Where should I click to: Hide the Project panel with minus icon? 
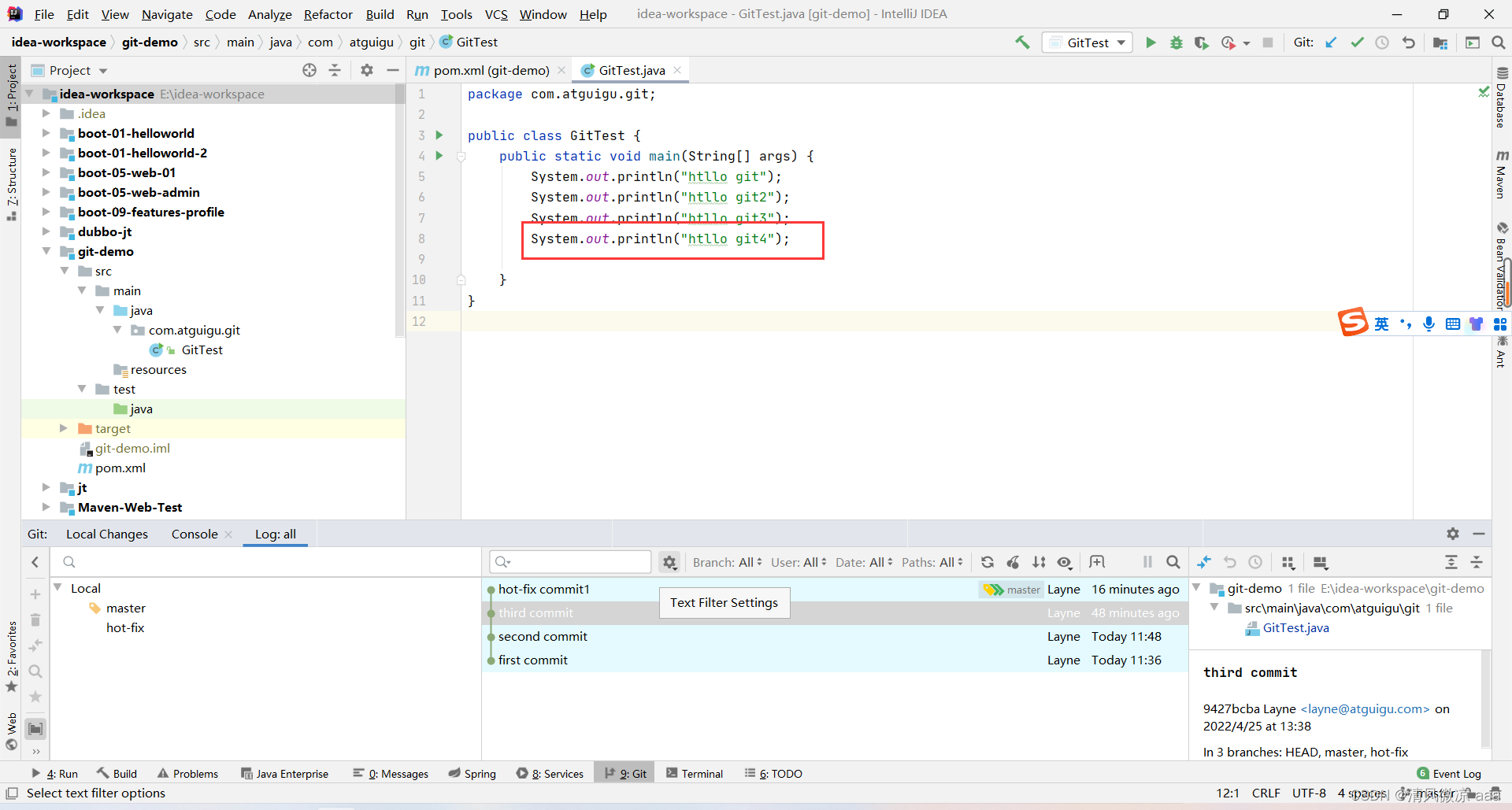click(x=392, y=70)
